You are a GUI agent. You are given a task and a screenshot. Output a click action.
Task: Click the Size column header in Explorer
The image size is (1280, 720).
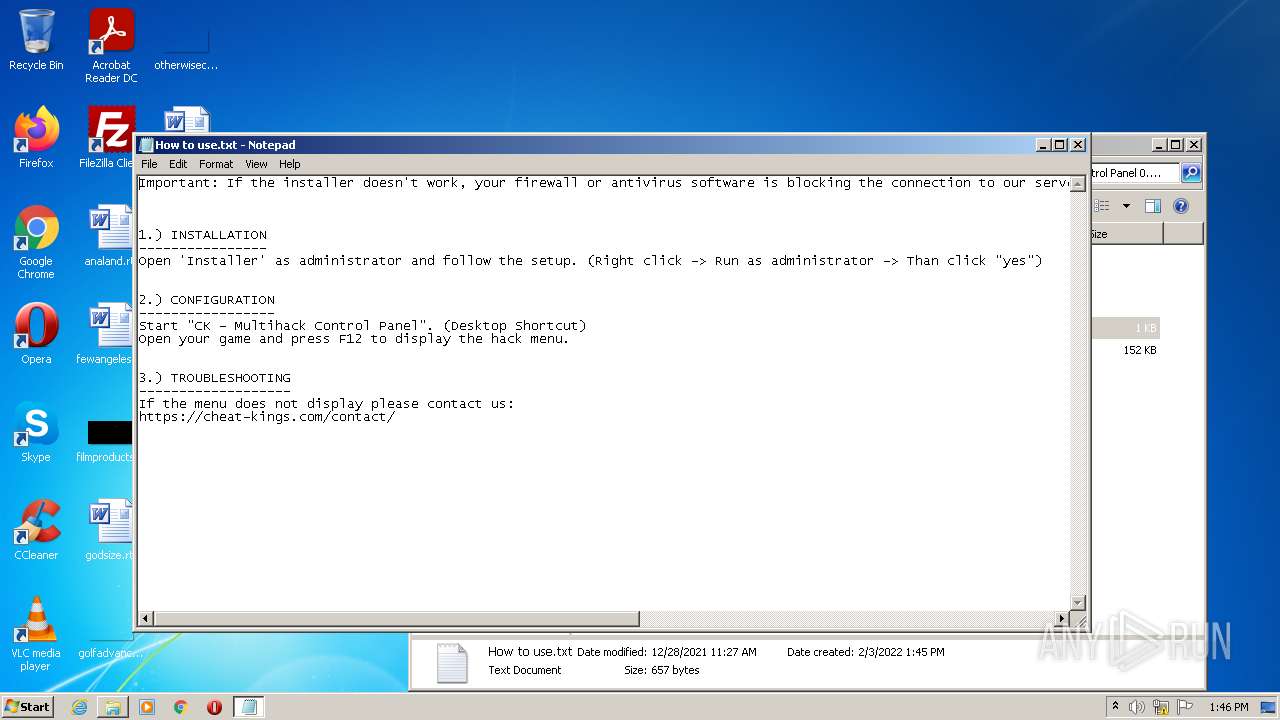coord(1127,234)
